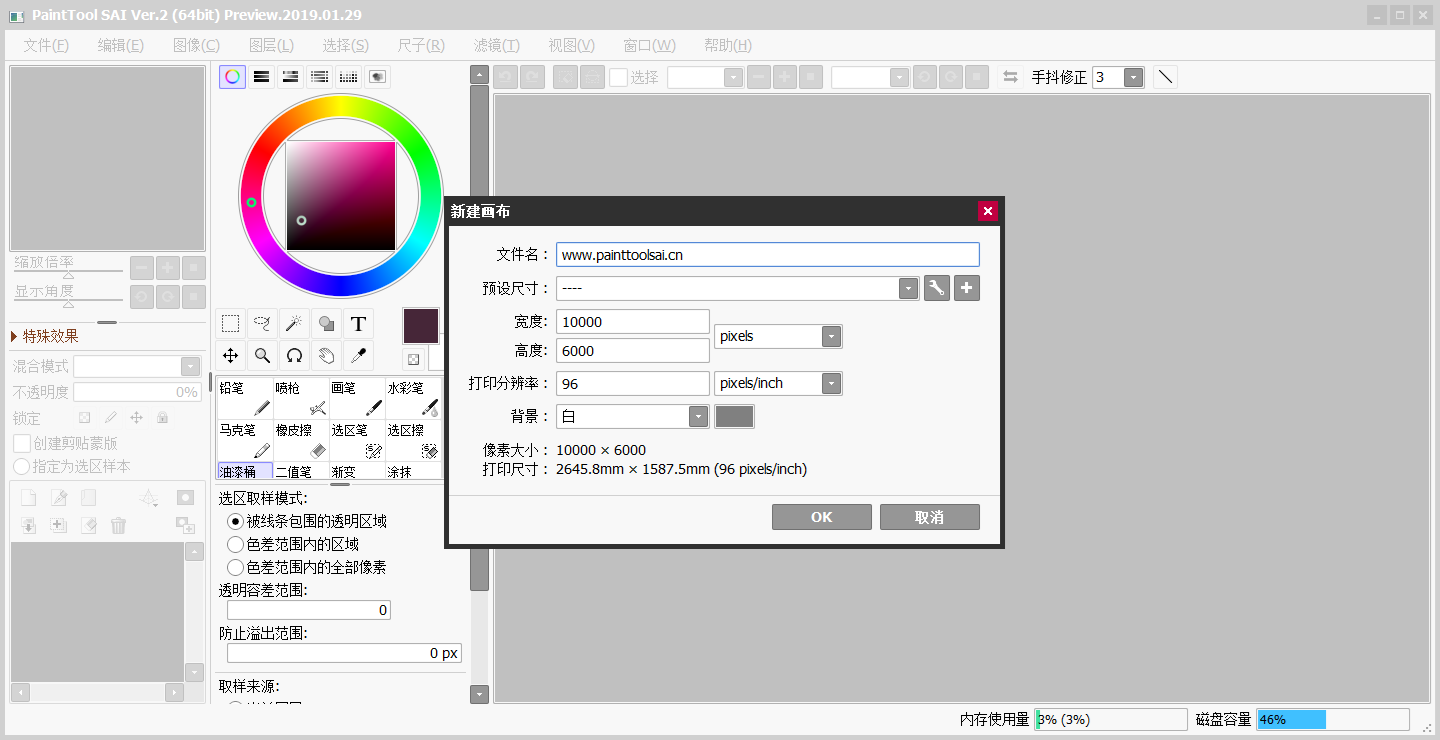Open the 手抖修正 stabilizer dropdown

click(1133, 77)
